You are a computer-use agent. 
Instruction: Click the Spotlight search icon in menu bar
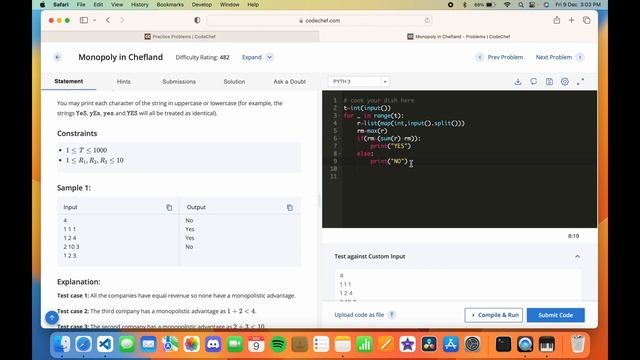tap(521, 4)
